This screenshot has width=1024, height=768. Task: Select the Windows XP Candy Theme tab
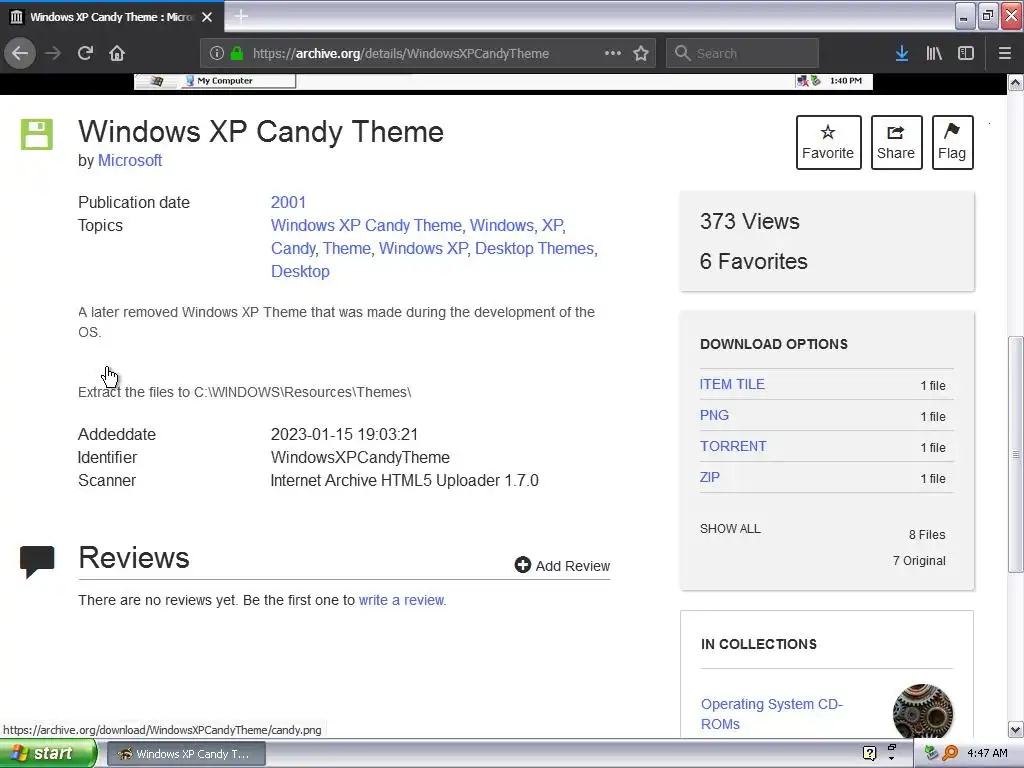tap(112, 16)
